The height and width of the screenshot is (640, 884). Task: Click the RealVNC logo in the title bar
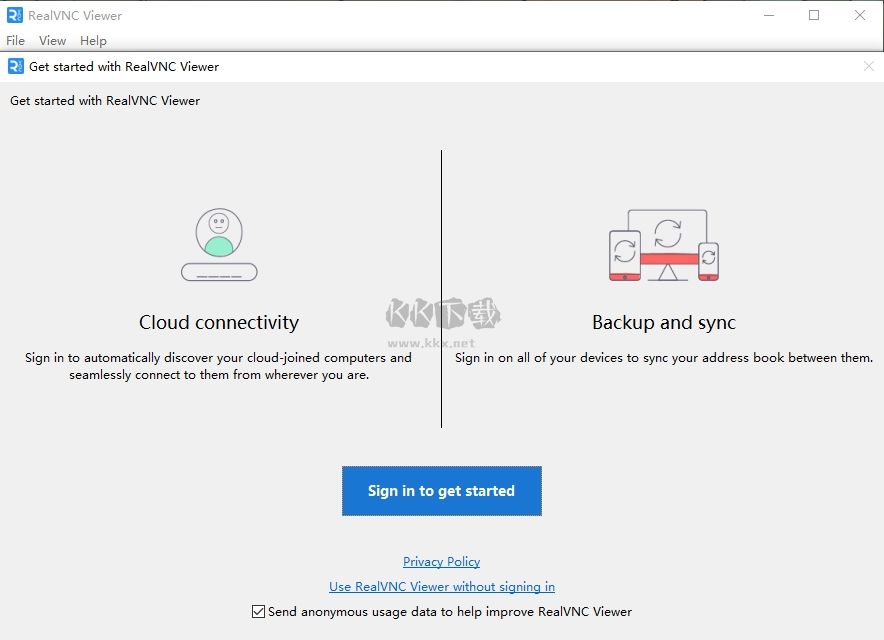coord(13,15)
